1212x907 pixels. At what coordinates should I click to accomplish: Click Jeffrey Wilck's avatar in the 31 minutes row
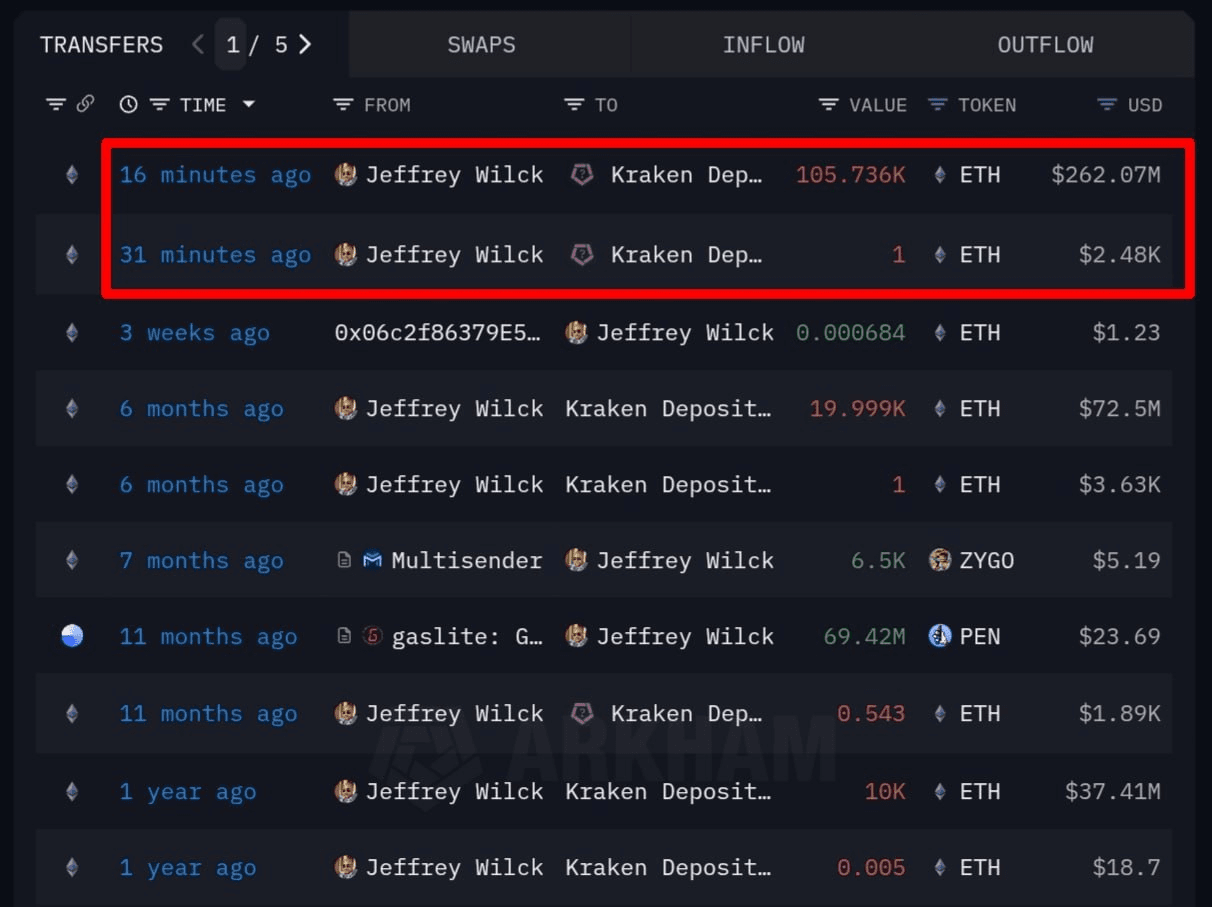pos(346,255)
